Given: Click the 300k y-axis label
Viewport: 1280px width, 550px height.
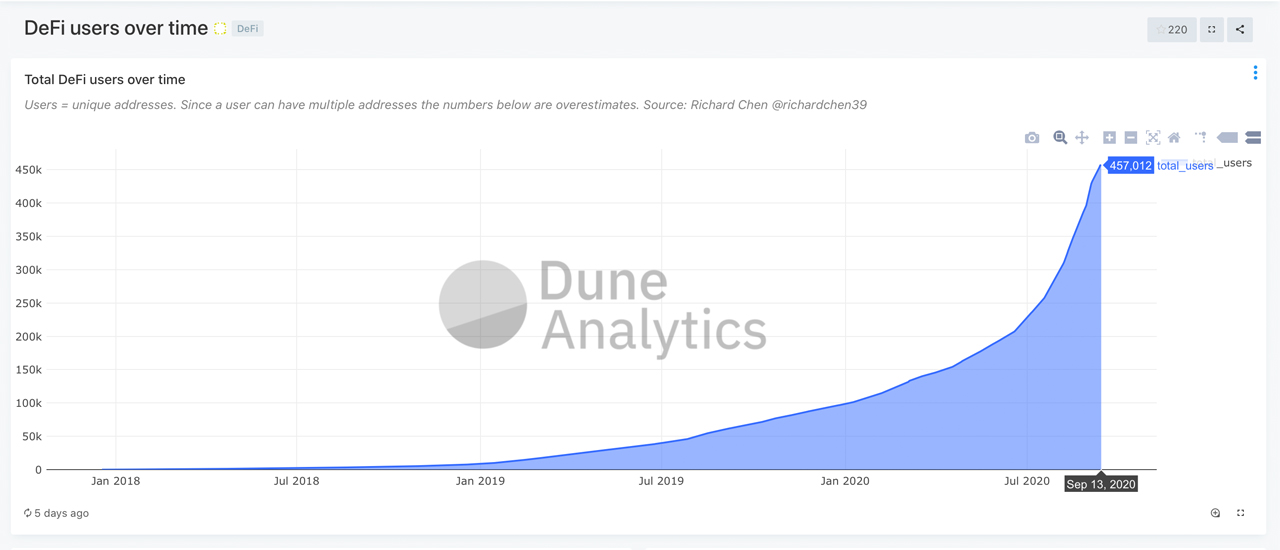Looking at the screenshot, I should pos(29,270).
